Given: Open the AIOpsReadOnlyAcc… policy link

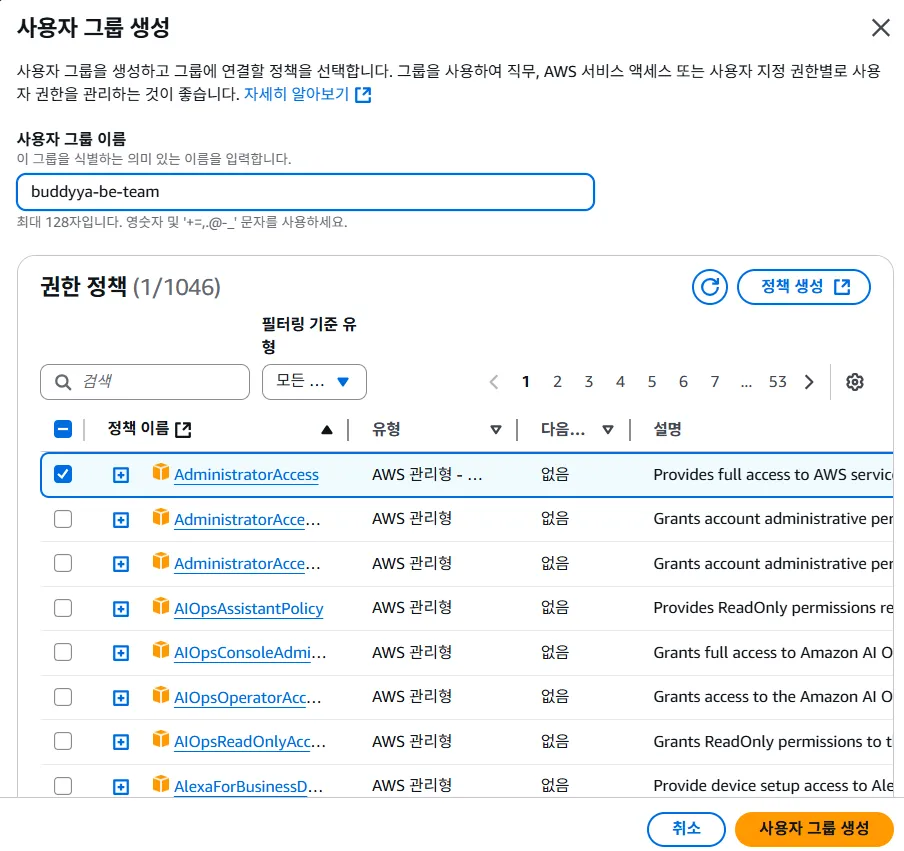Looking at the screenshot, I should pos(250,741).
